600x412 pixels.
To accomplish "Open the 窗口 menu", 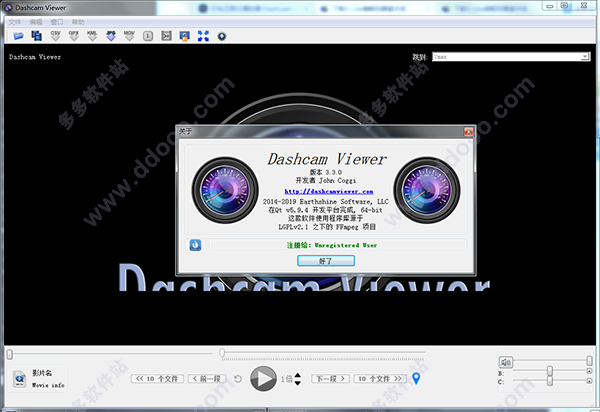I will [x=57, y=22].
